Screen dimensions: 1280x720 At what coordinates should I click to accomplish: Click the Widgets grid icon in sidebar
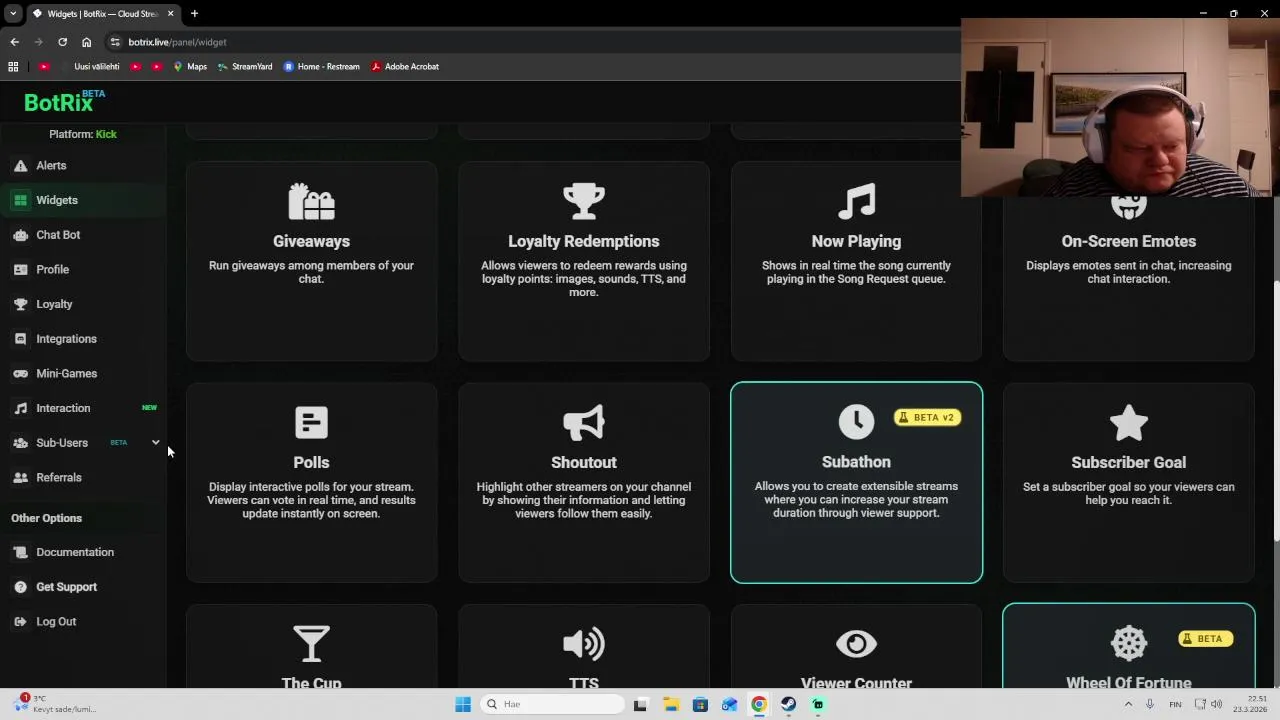(x=20, y=200)
